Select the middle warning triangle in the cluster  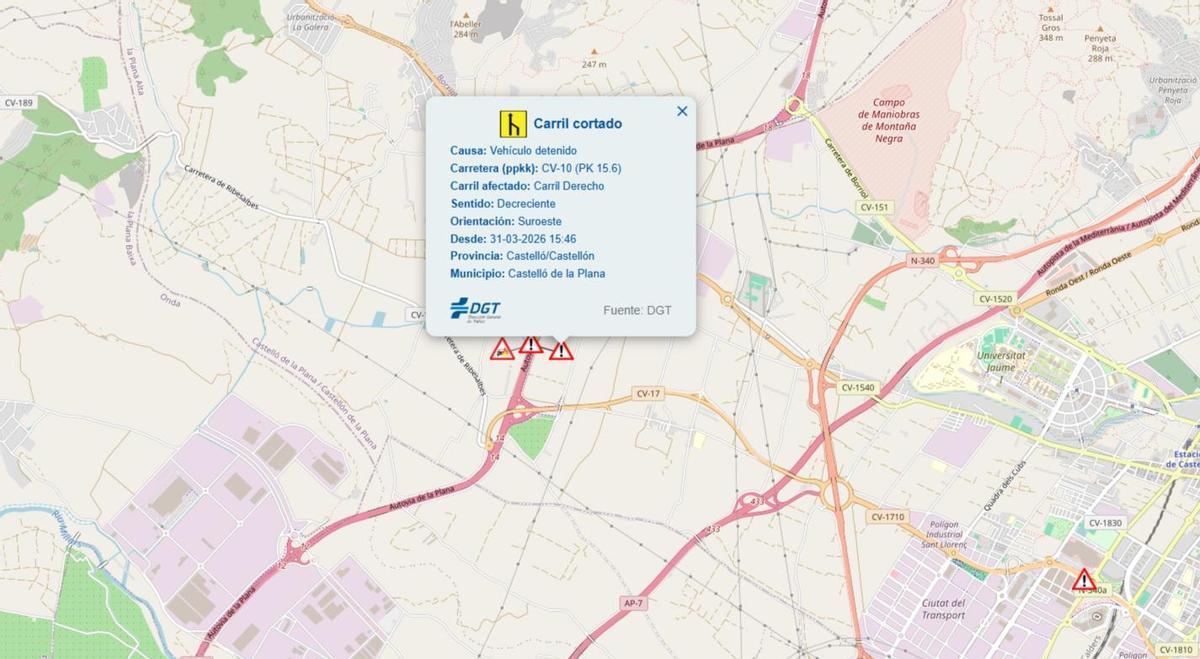[531, 345]
